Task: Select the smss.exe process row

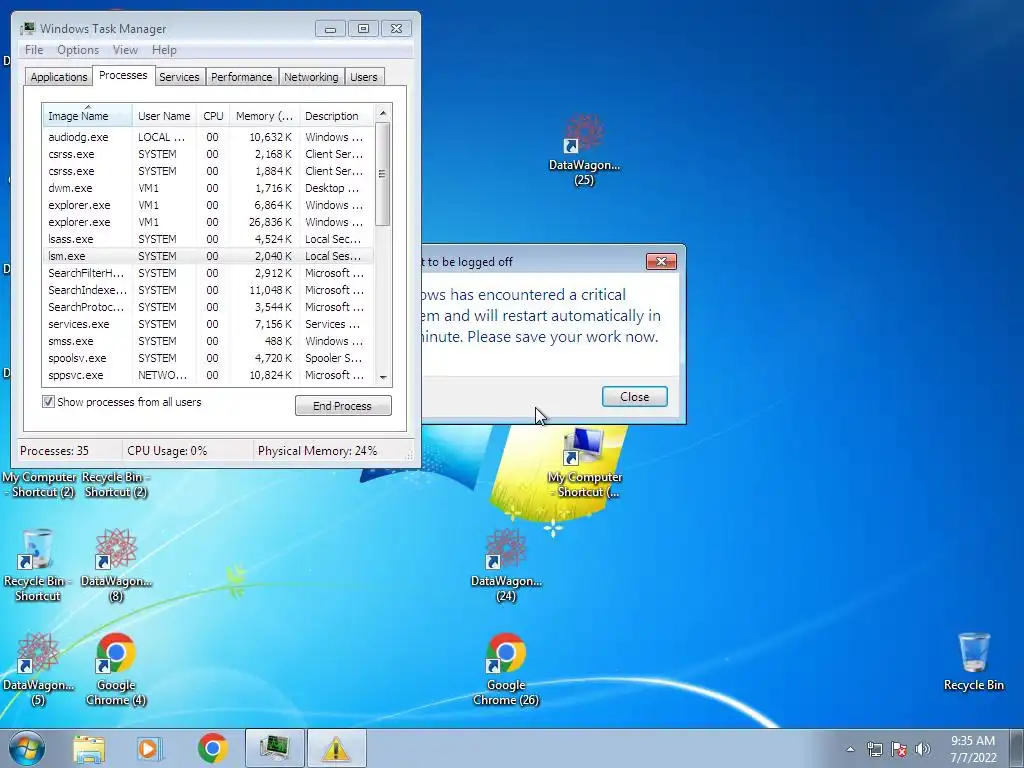Action: [208, 341]
